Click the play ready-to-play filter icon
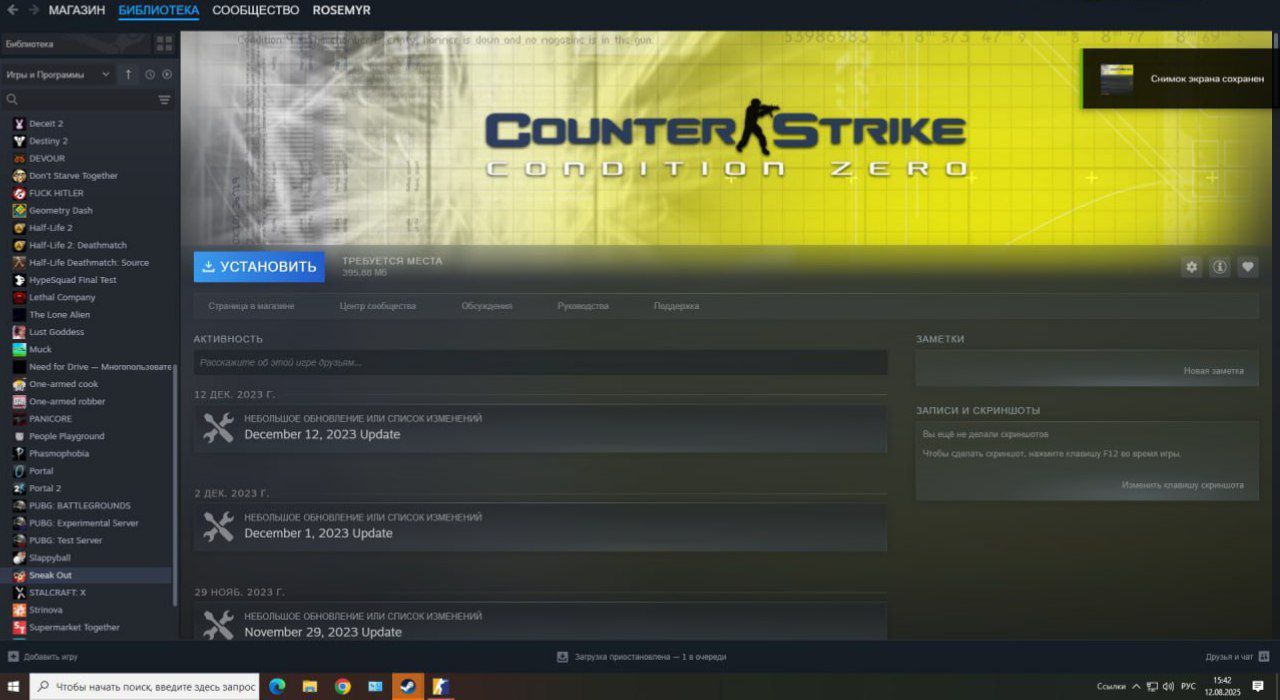The width and height of the screenshot is (1280, 700). (x=167, y=75)
